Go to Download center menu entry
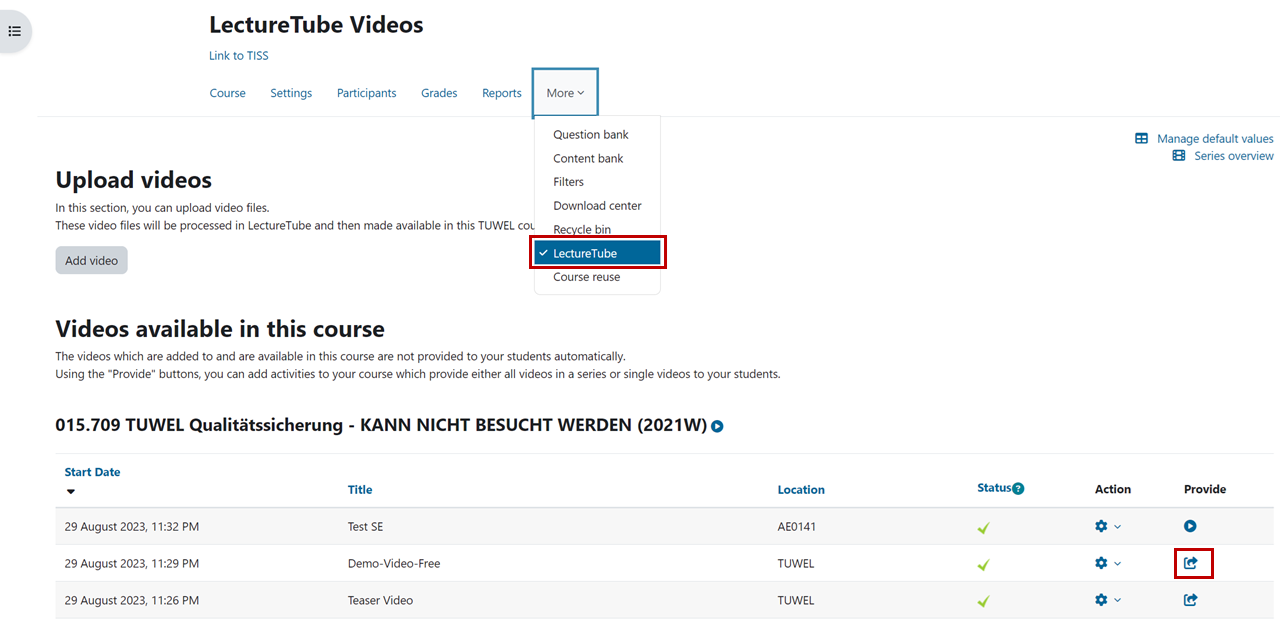 (597, 206)
